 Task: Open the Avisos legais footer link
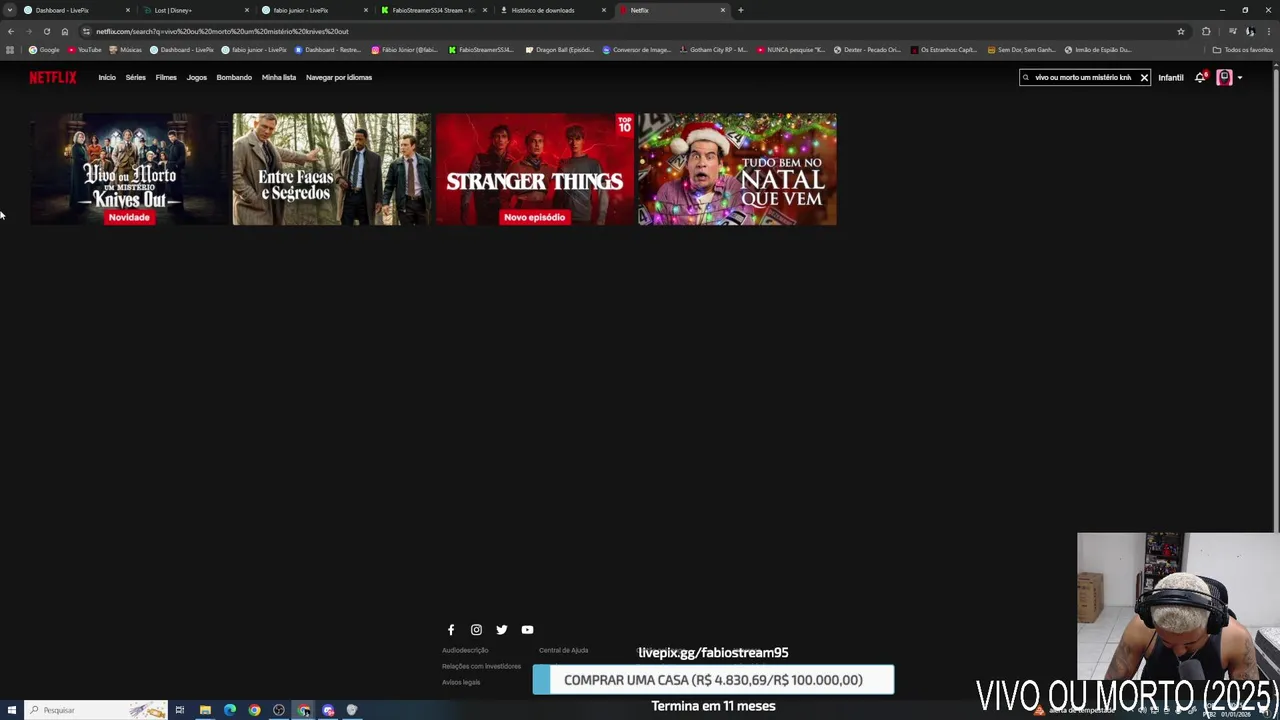click(x=461, y=682)
